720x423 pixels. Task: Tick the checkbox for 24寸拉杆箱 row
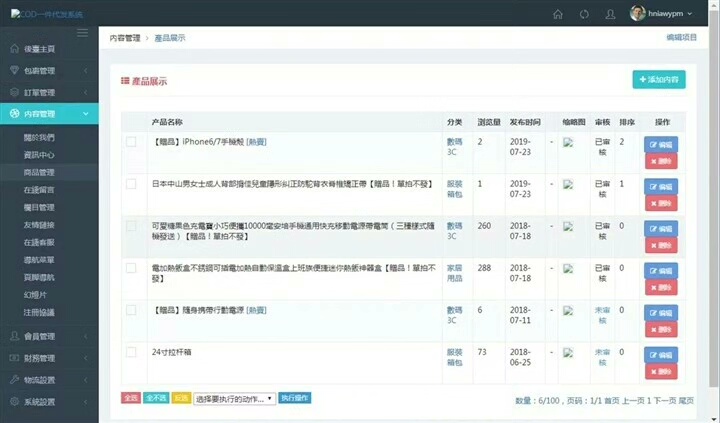(131, 352)
